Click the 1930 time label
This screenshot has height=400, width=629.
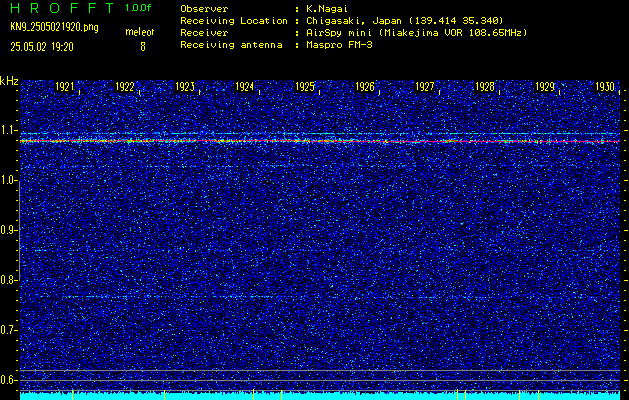coord(605,87)
